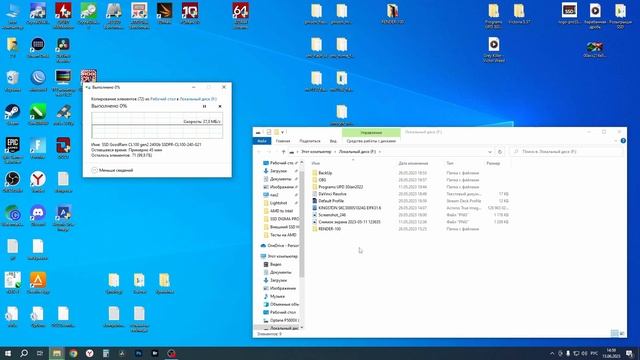
Task: Cancel the copy with the X button
Action: 220,106
